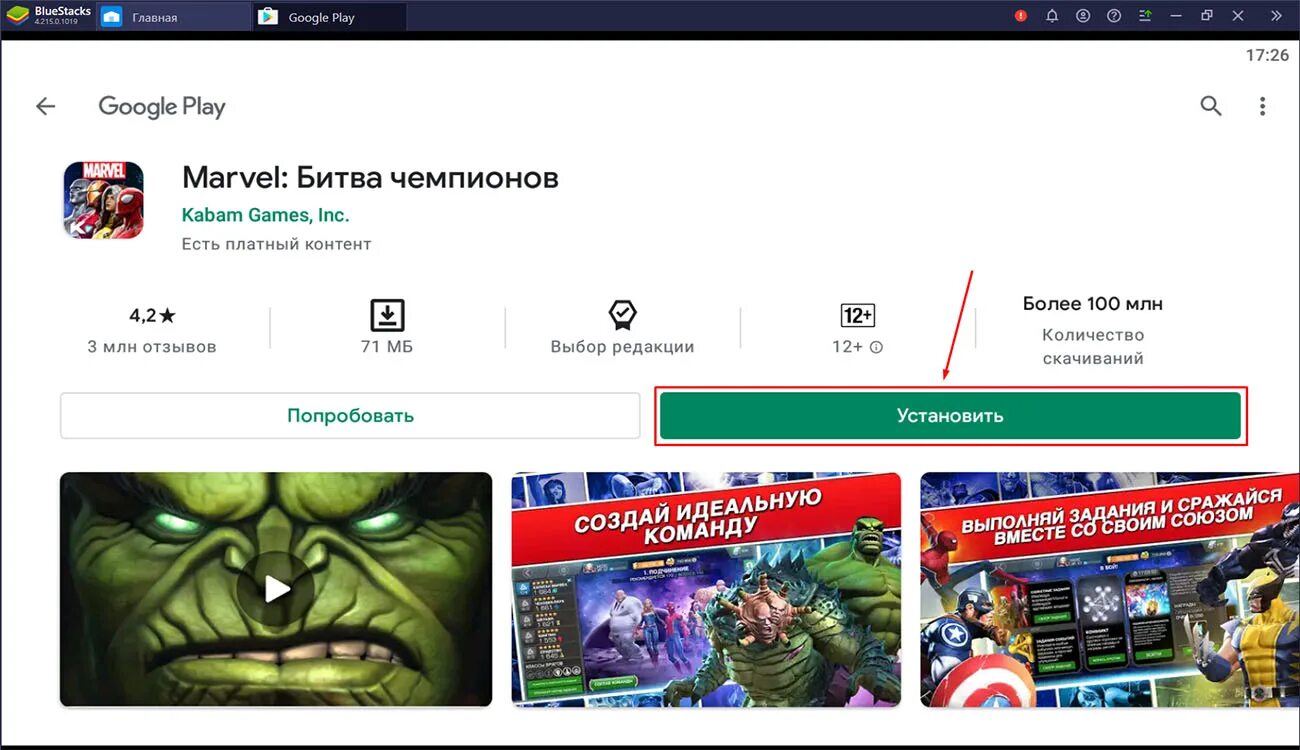Click the 12+ age rating icon
This screenshot has width=1300, height=750.
coord(858,316)
